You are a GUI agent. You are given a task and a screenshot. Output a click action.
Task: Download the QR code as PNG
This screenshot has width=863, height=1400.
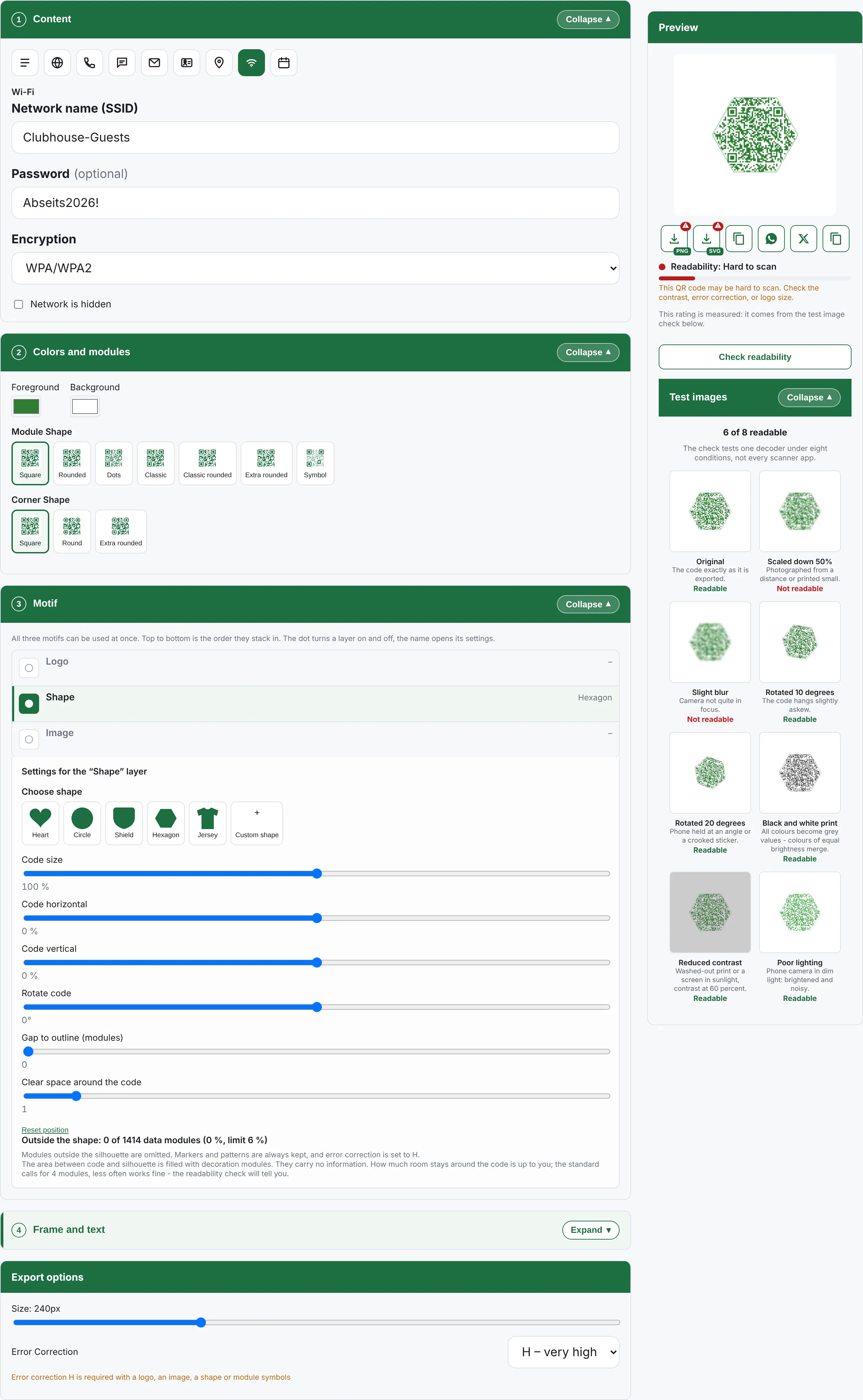(674, 239)
